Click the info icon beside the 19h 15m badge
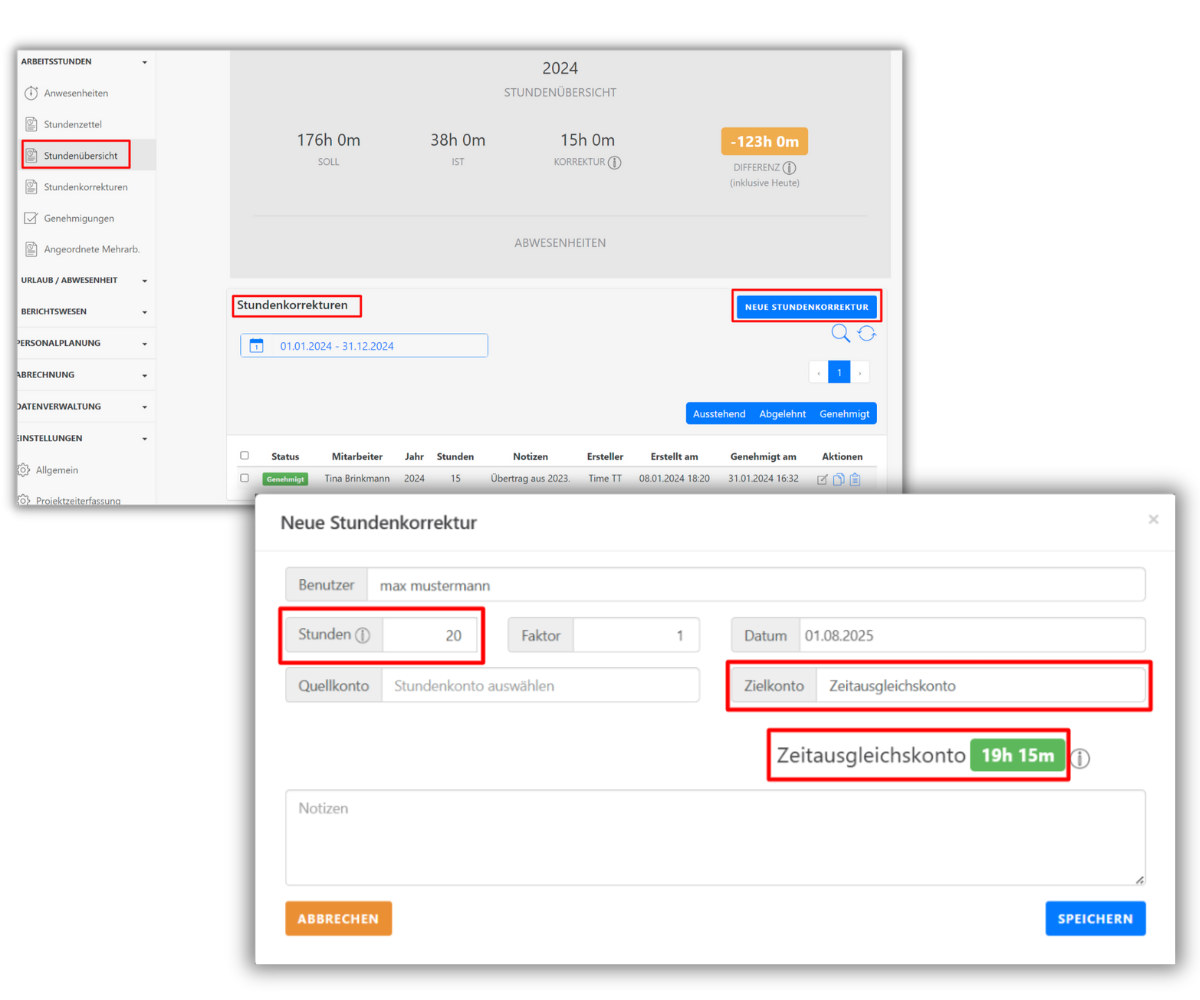The image size is (1200, 1000). (1080, 758)
